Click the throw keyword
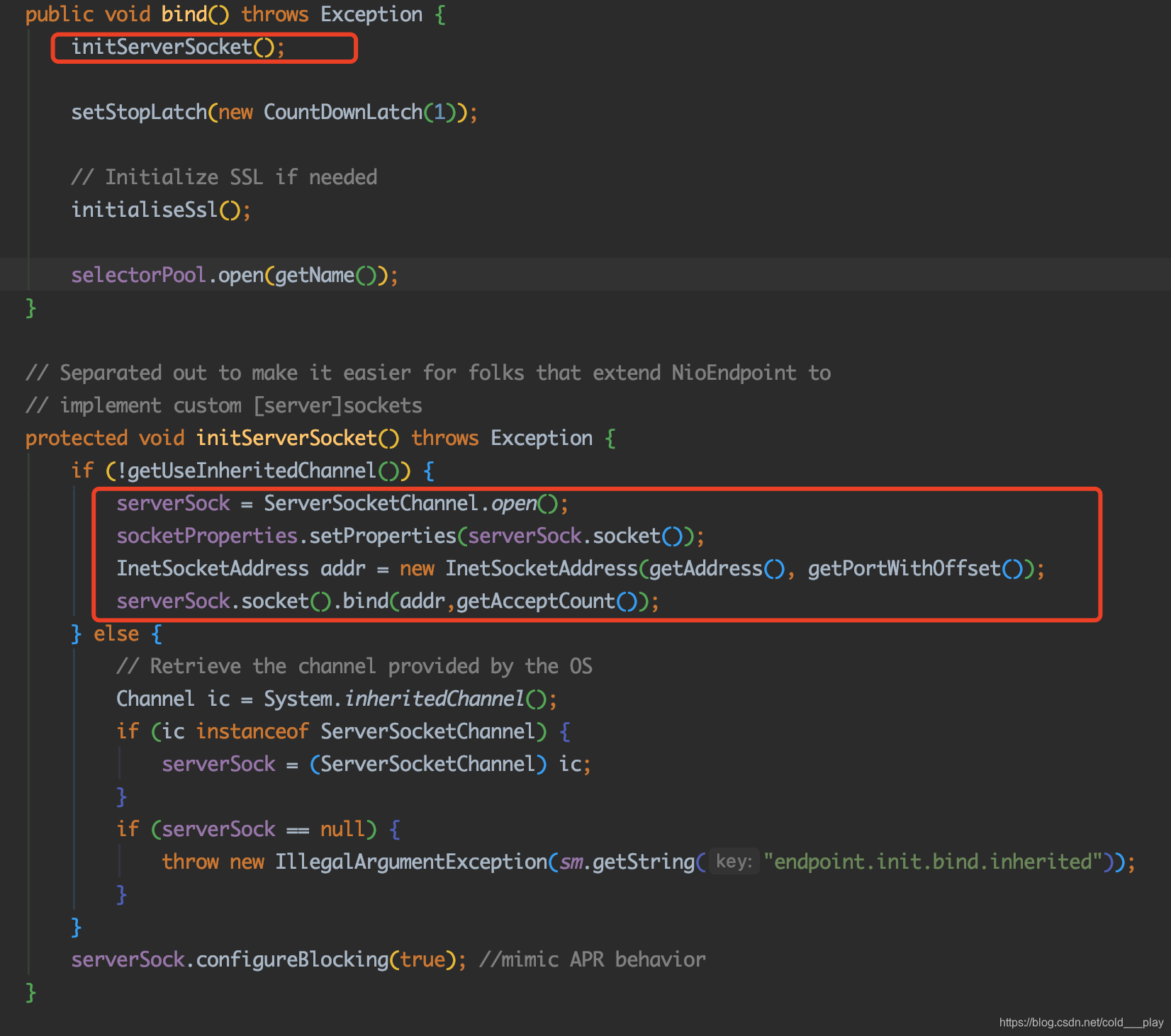The height and width of the screenshot is (1036, 1171). click(190, 862)
